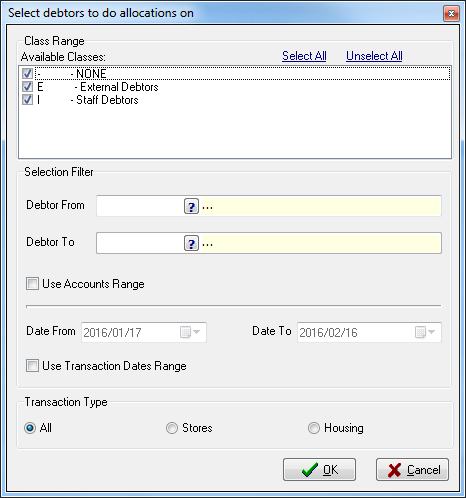Select the Stores transaction type radio

tap(172, 428)
